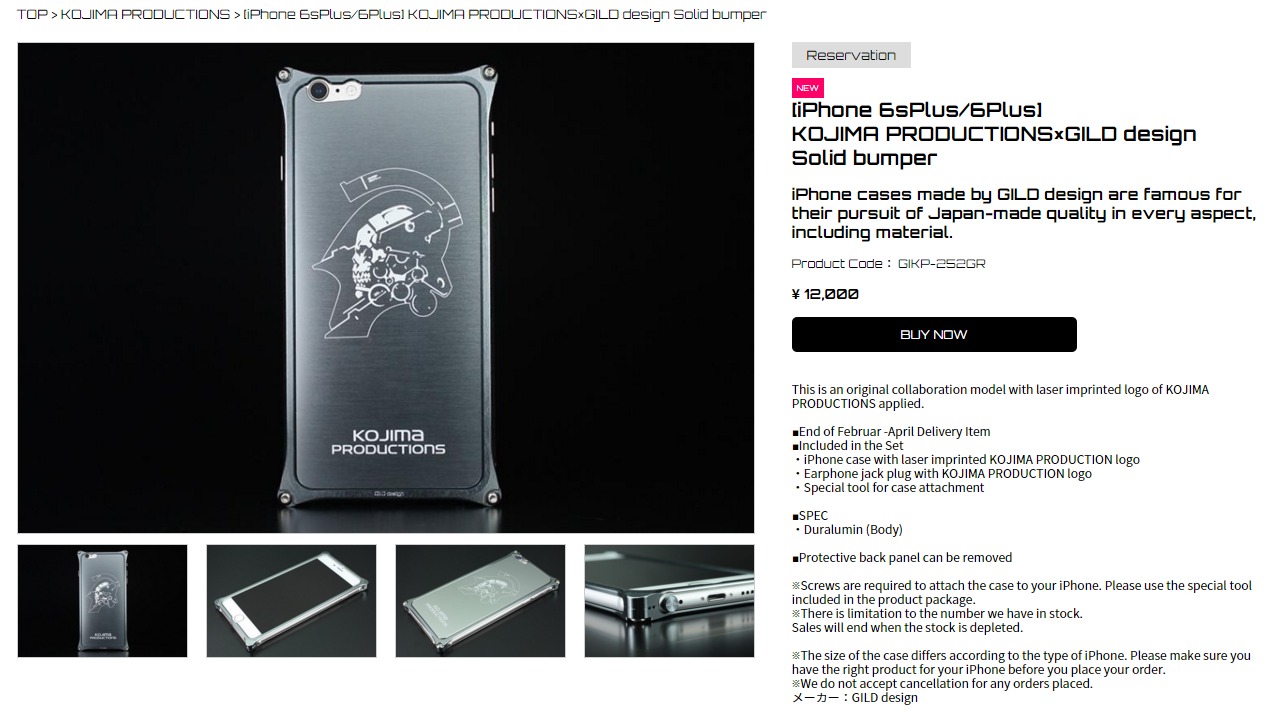Select thumbnail showing the phone face-up
The width and height of the screenshot is (1265, 719).
click(x=291, y=601)
